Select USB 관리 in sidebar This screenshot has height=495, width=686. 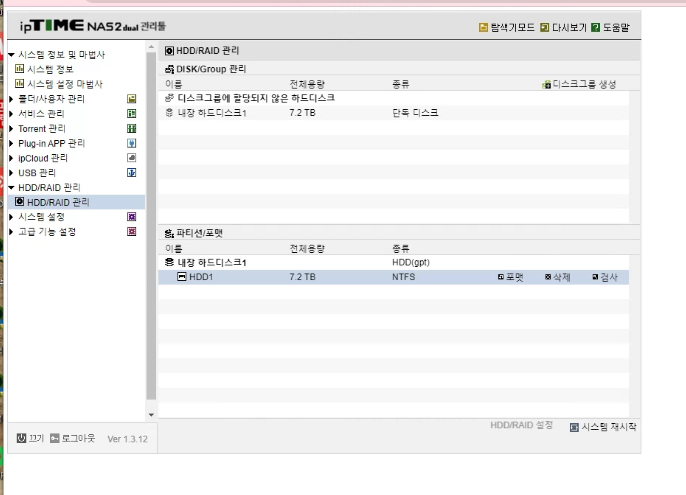tap(37, 173)
